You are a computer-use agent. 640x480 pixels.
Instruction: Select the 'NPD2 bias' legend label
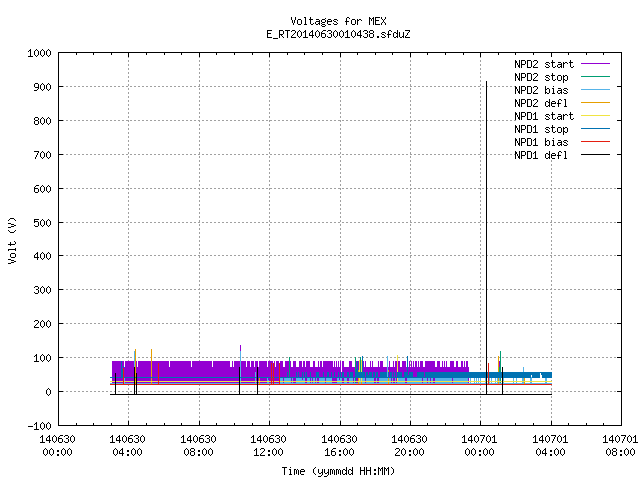pyautogui.click(x=541, y=90)
